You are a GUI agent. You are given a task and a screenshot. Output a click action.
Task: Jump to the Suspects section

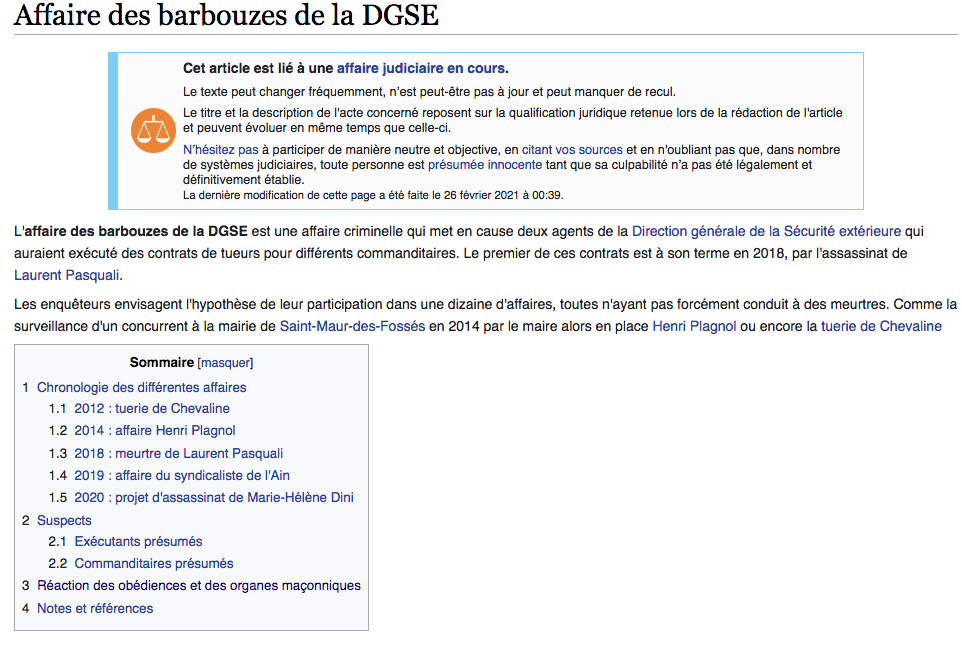[x=64, y=520]
